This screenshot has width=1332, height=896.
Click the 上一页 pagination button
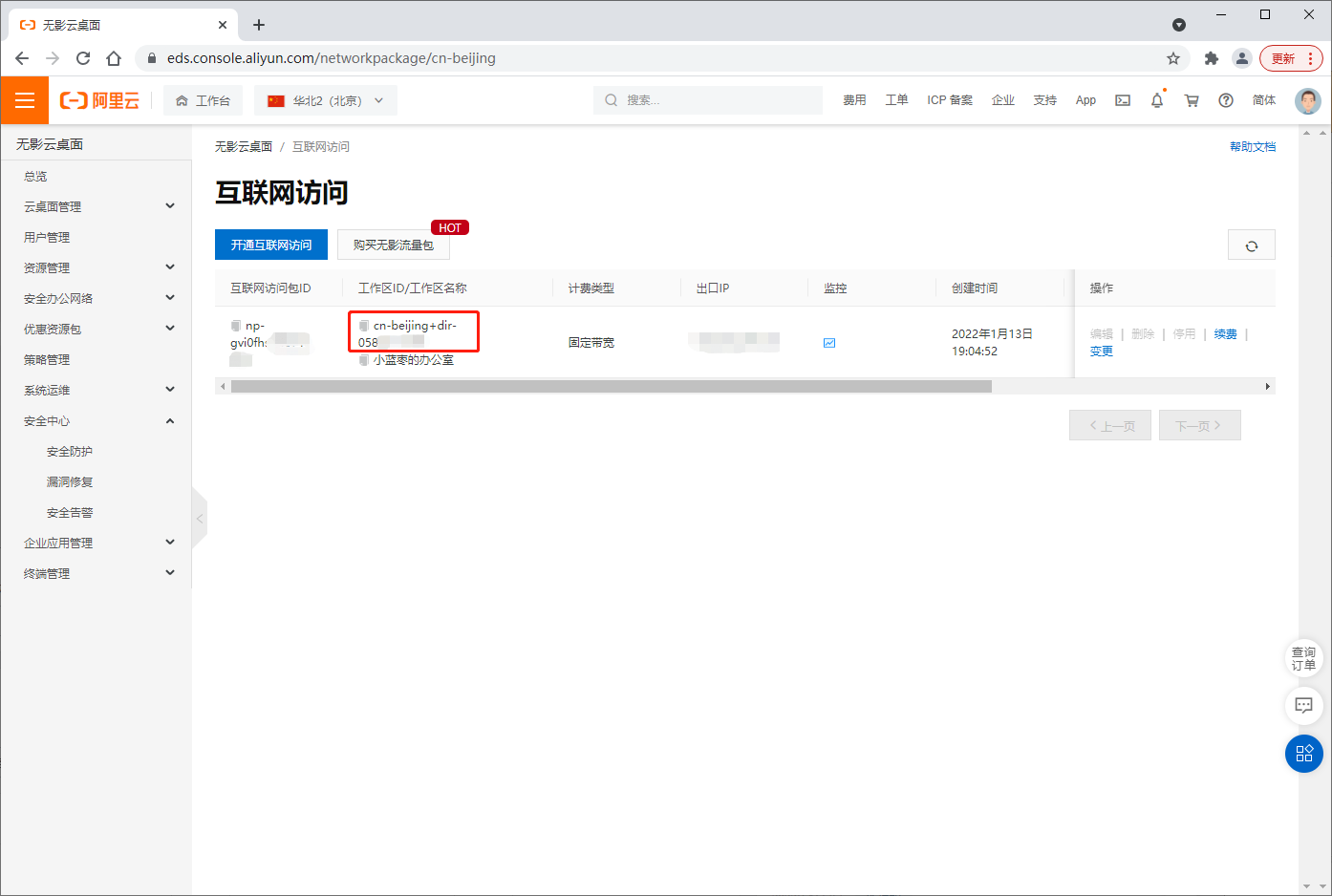point(1110,425)
